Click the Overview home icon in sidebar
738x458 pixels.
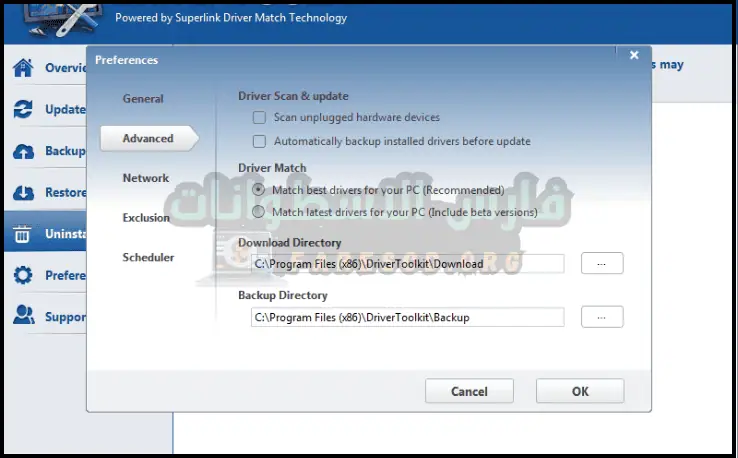click(23, 69)
